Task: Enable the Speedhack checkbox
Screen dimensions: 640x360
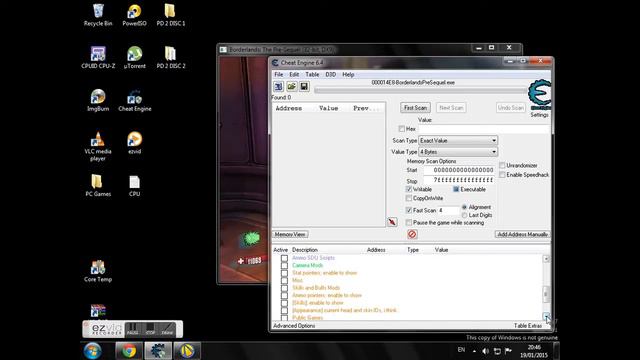Action: (x=502, y=175)
